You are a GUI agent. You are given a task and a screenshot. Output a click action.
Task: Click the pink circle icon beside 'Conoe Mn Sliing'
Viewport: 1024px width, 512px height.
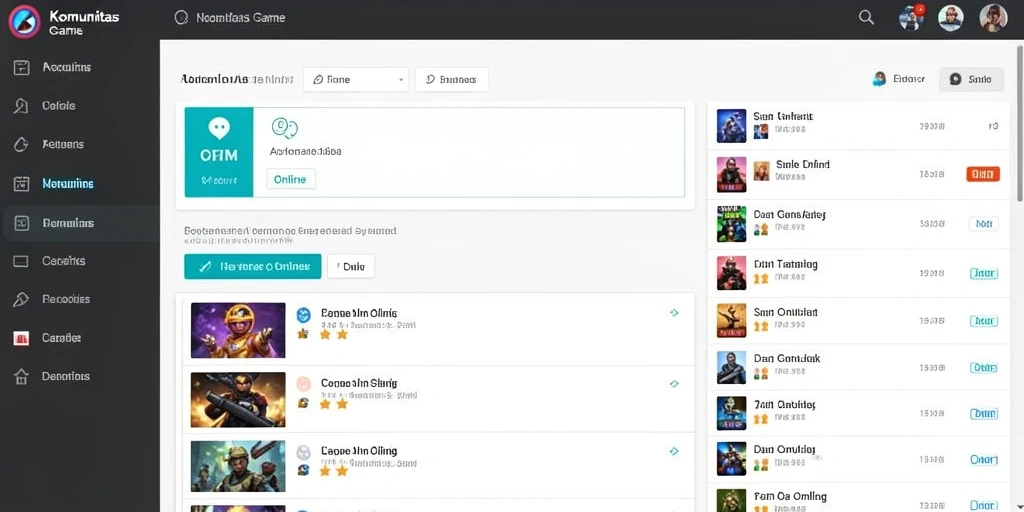pyautogui.click(x=304, y=384)
